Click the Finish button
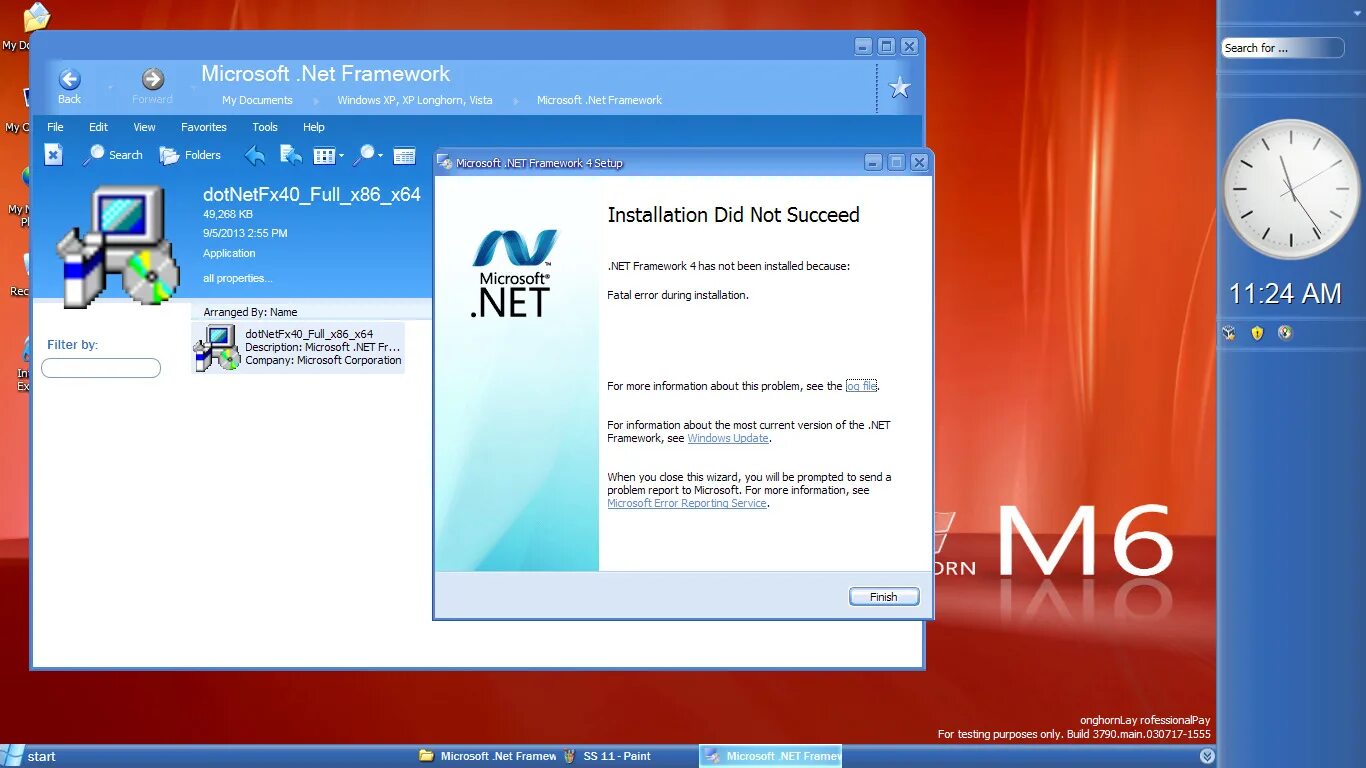Viewport: 1366px width, 768px height. coord(884,597)
